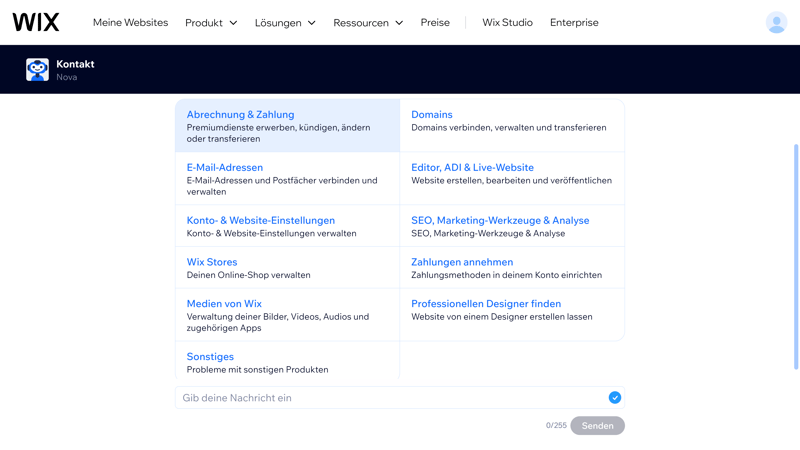
Task: Choose the Domains help topic
Action: (x=432, y=115)
